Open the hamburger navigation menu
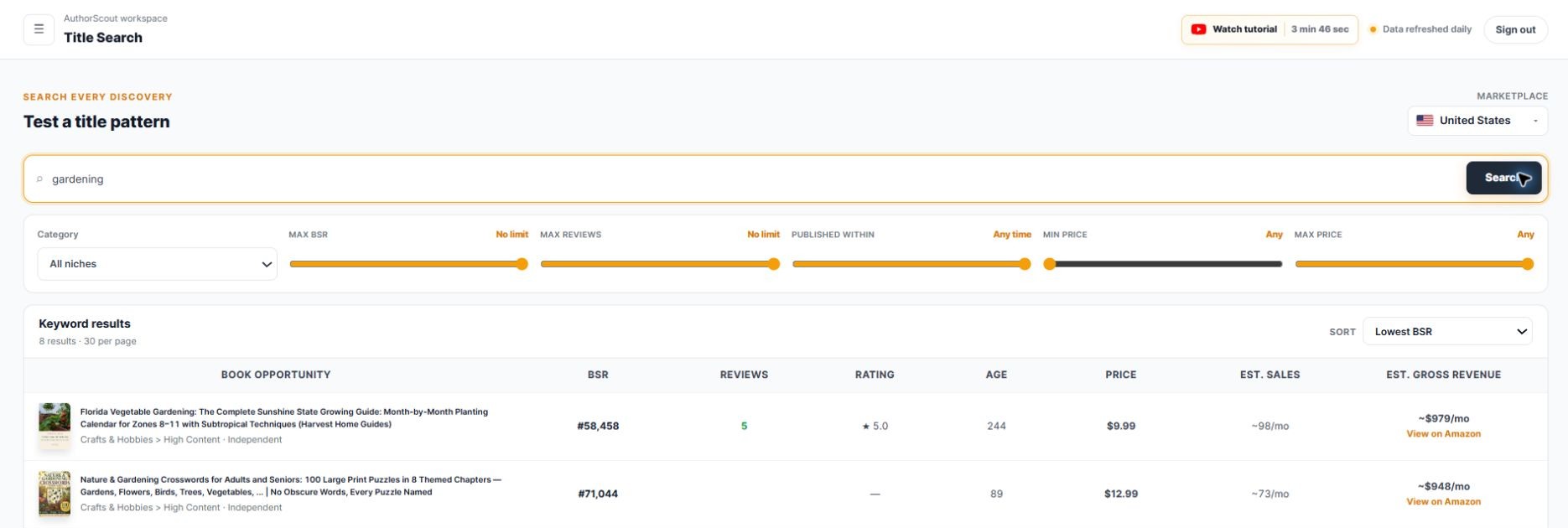The height and width of the screenshot is (528, 1568). 39,29
